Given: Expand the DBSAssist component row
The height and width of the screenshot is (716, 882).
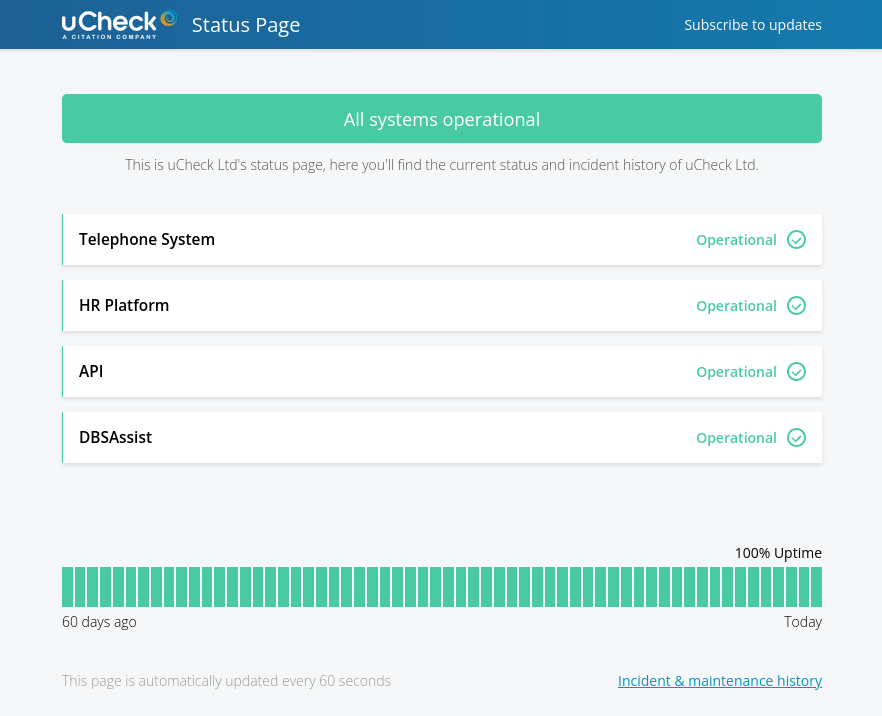Looking at the screenshot, I should pos(115,438).
